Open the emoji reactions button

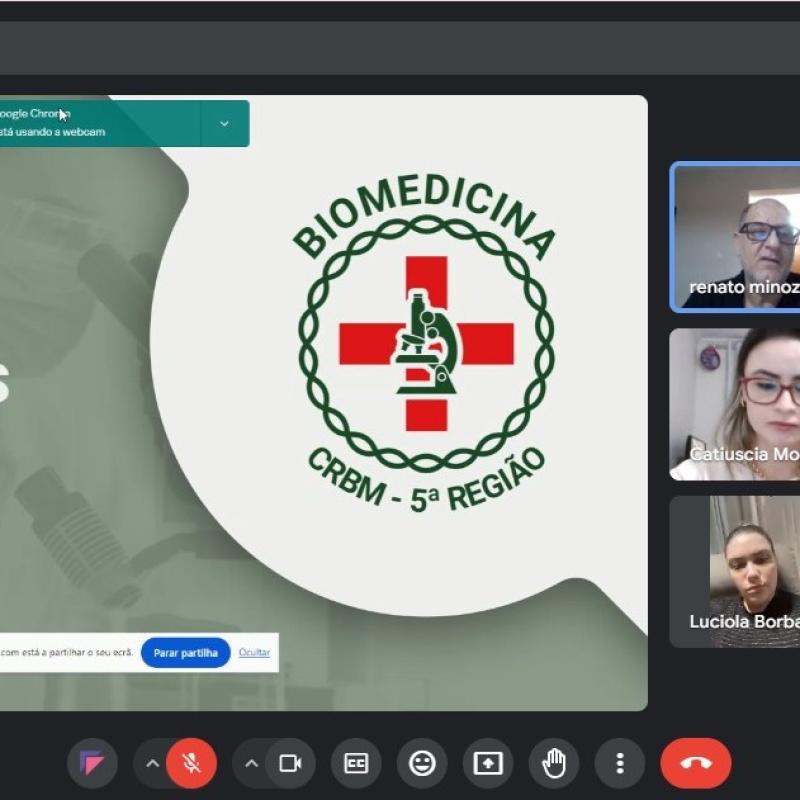tap(422, 764)
